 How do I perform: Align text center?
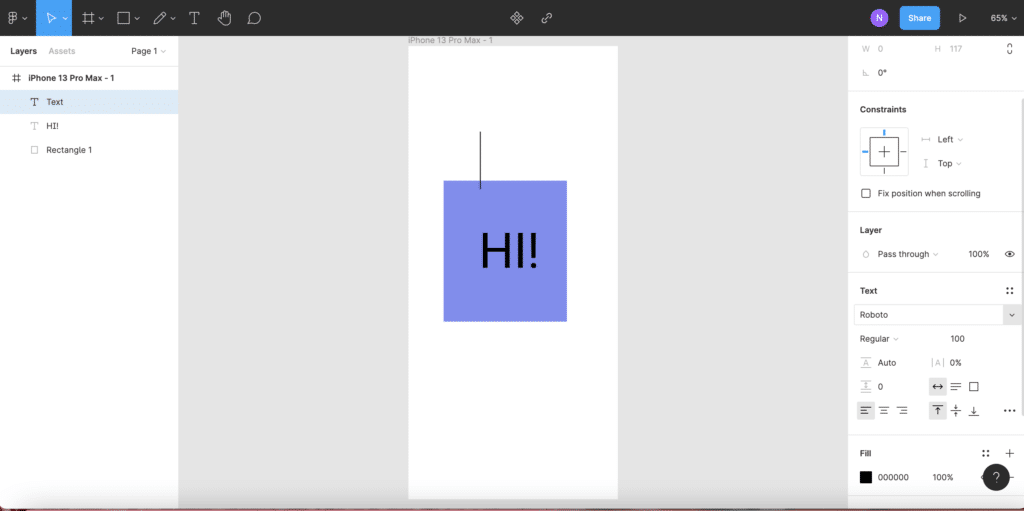pyautogui.click(x=884, y=410)
